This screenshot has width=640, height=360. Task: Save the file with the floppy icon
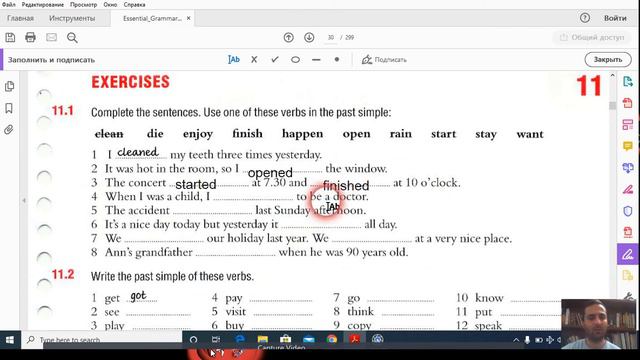[10, 38]
